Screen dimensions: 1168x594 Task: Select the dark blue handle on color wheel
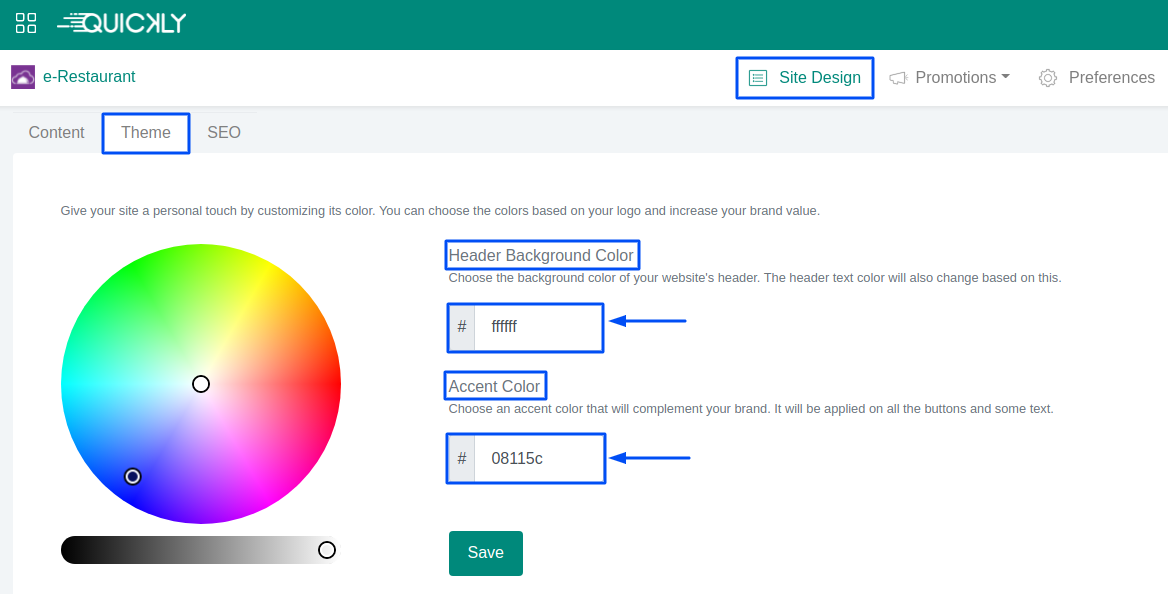tap(133, 477)
